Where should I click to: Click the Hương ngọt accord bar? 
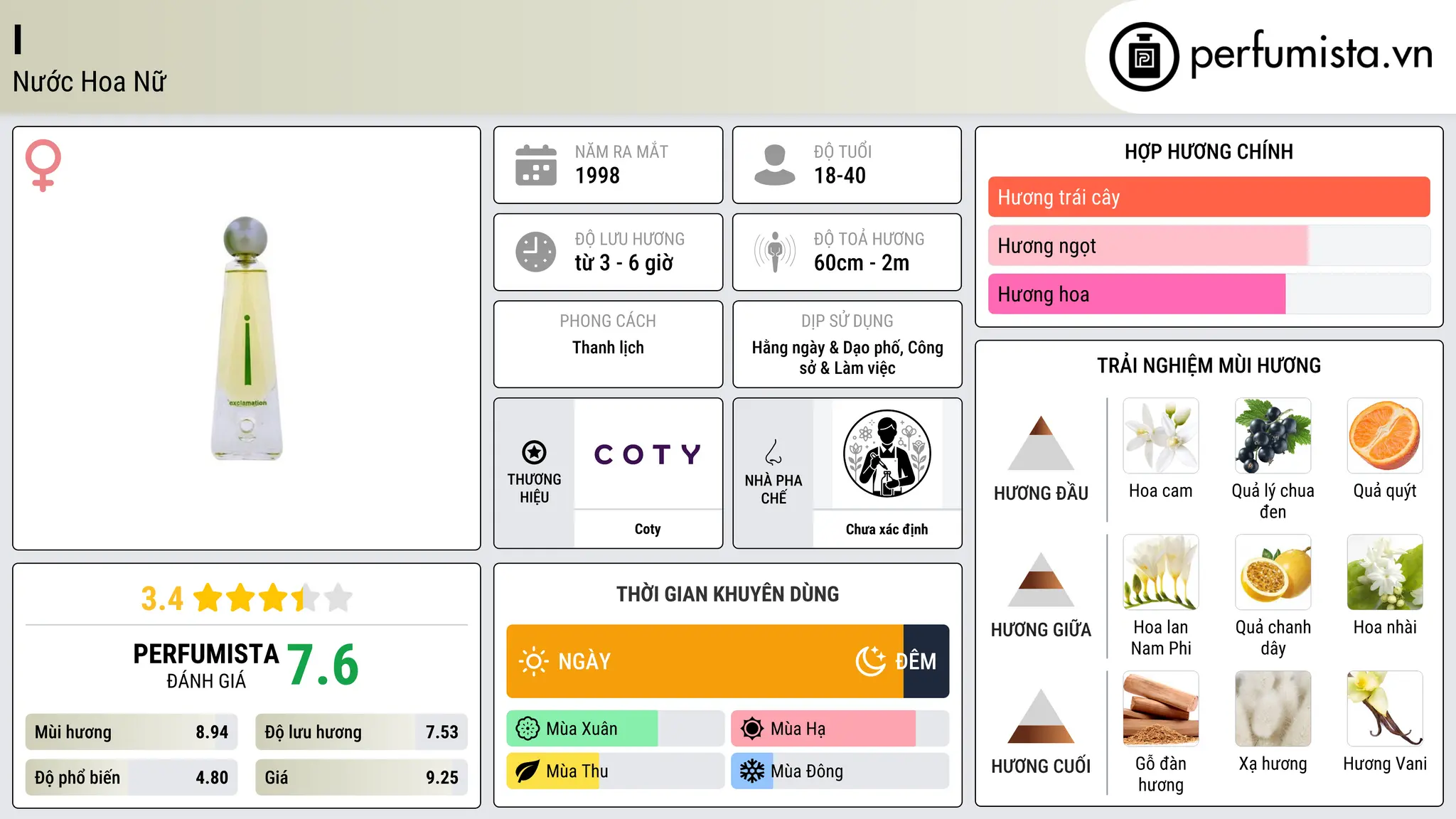[1209, 245]
